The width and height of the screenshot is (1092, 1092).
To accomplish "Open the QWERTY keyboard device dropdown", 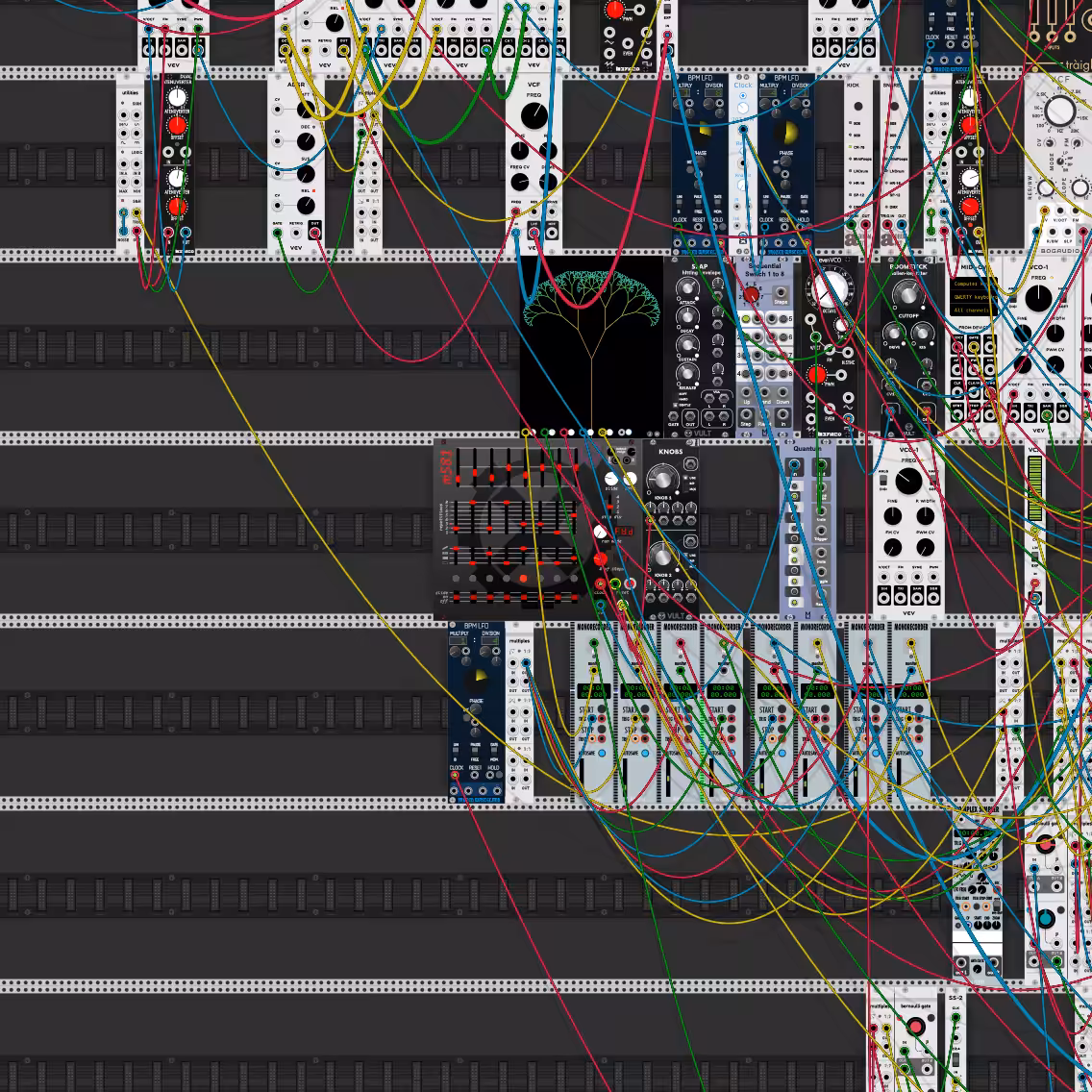I will pyautogui.click(x=972, y=297).
